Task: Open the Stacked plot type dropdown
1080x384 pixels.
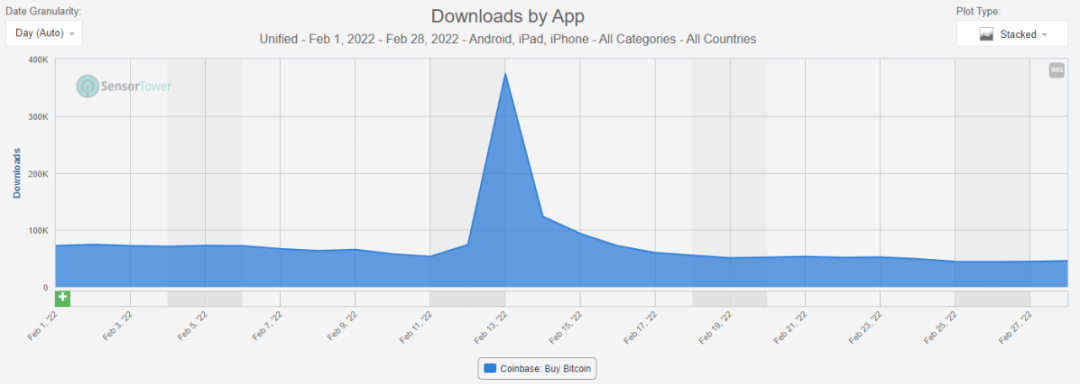Action: point(1012,34)
